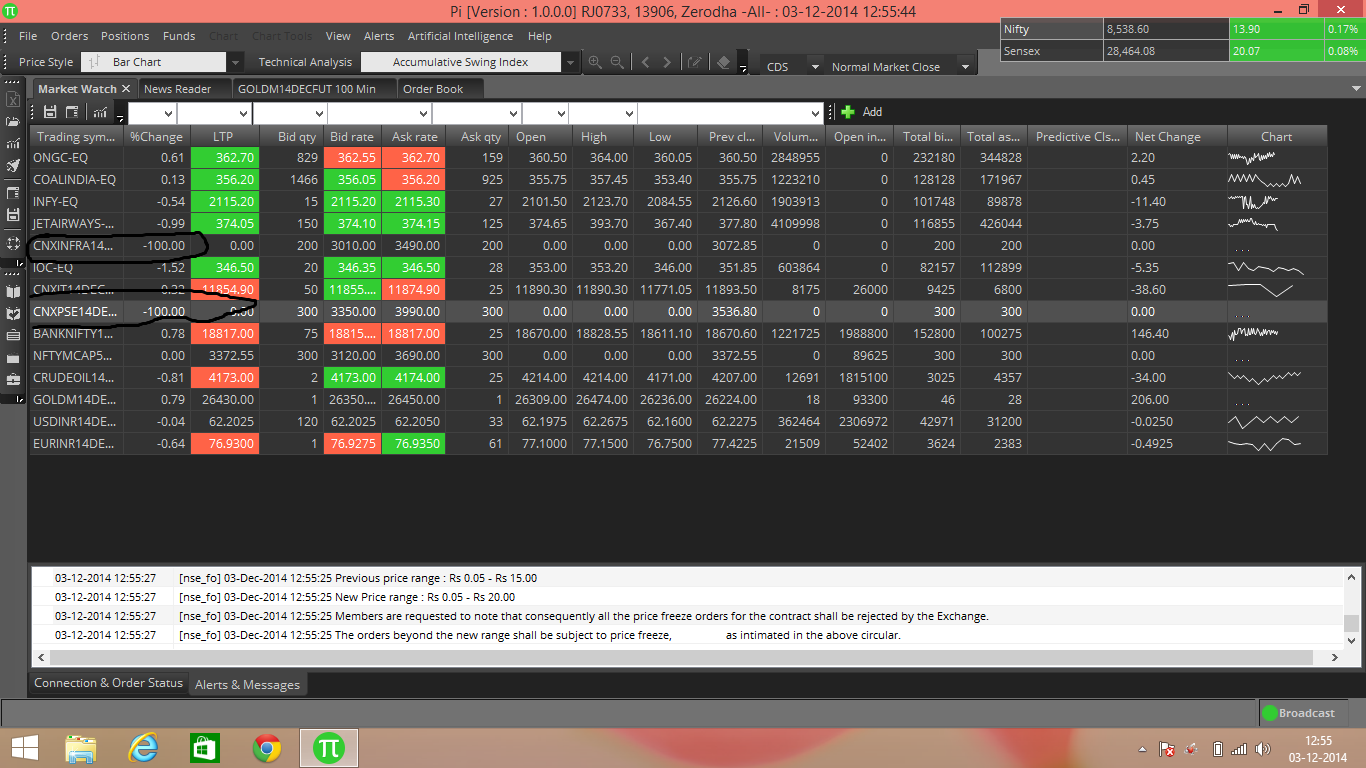Switch to the News Reader tab
Image resolution: width=1366 pixels, height=768 pixels.
click(x=178, y=89)
